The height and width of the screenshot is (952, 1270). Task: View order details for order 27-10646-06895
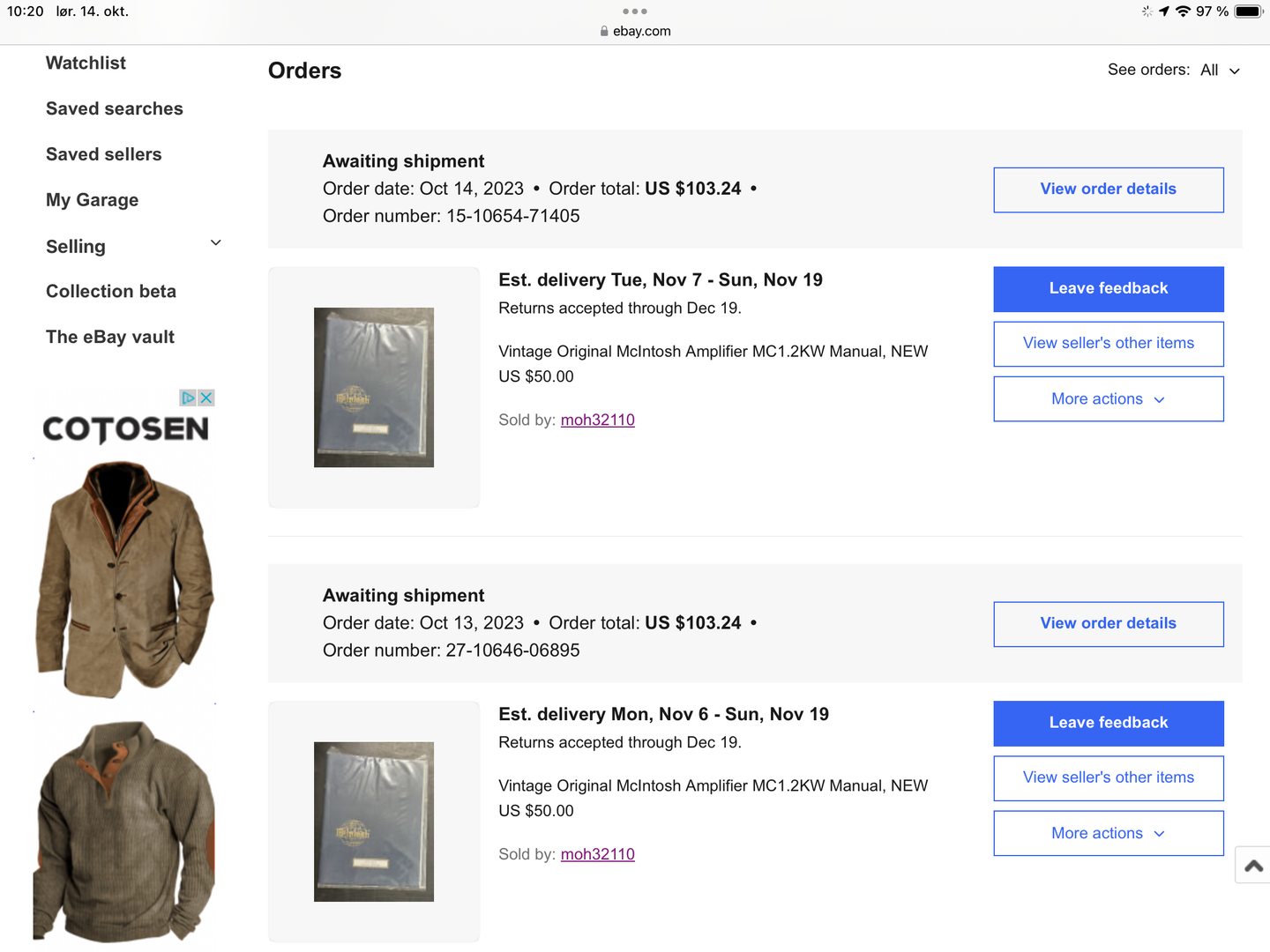tap(1108, 624)
